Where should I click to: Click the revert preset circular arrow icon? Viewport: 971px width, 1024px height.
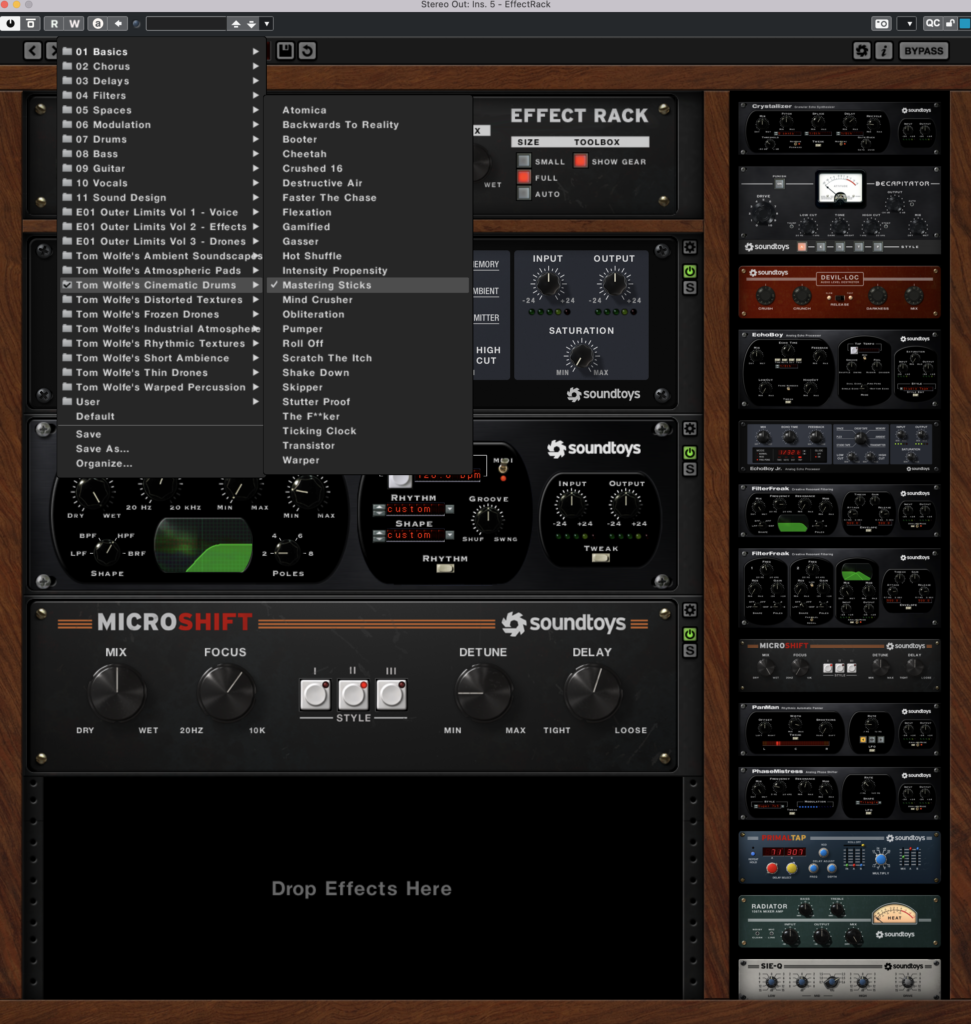pyautogui.click(x=308, y=50)
